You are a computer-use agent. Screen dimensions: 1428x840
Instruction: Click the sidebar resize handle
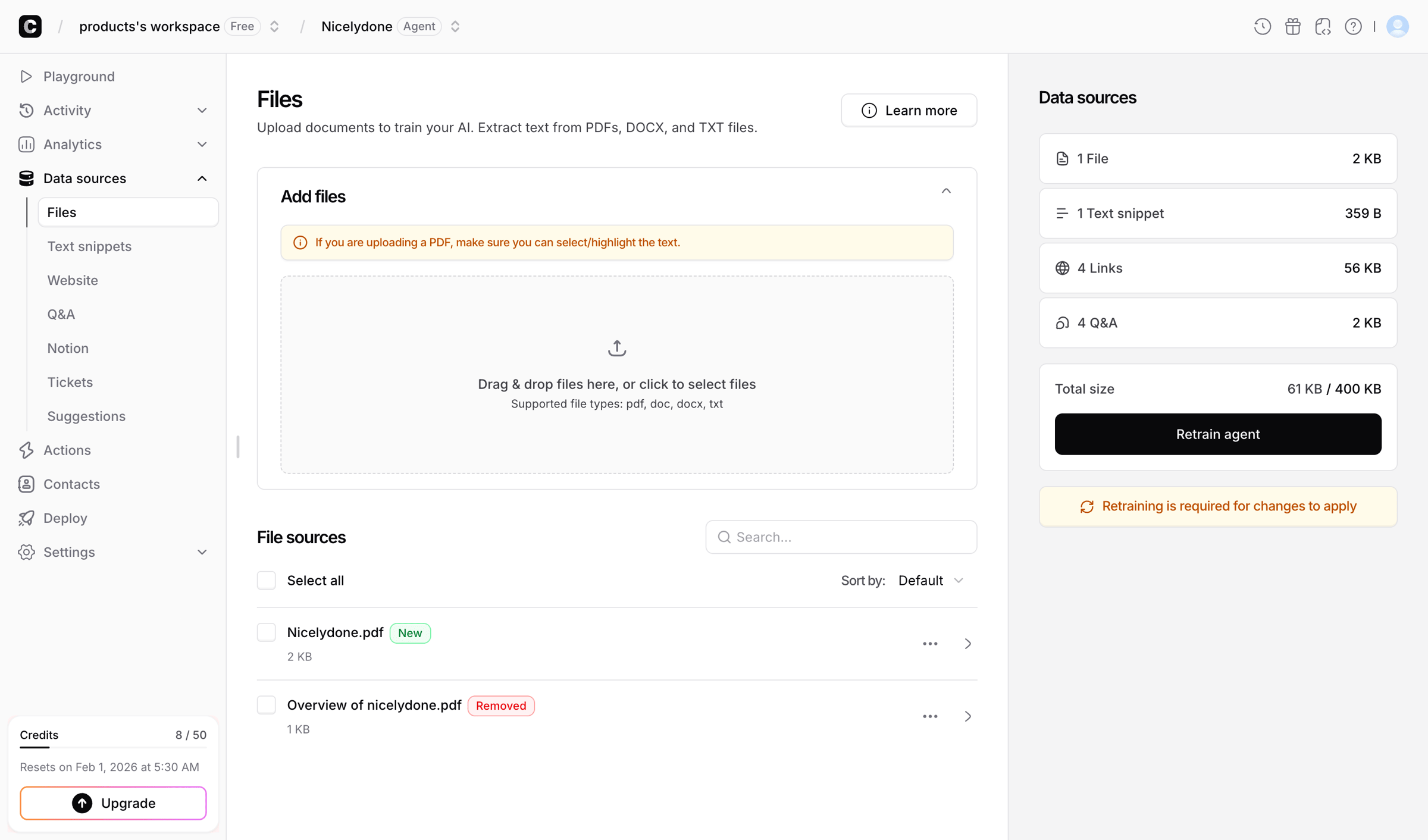point(237,447)
